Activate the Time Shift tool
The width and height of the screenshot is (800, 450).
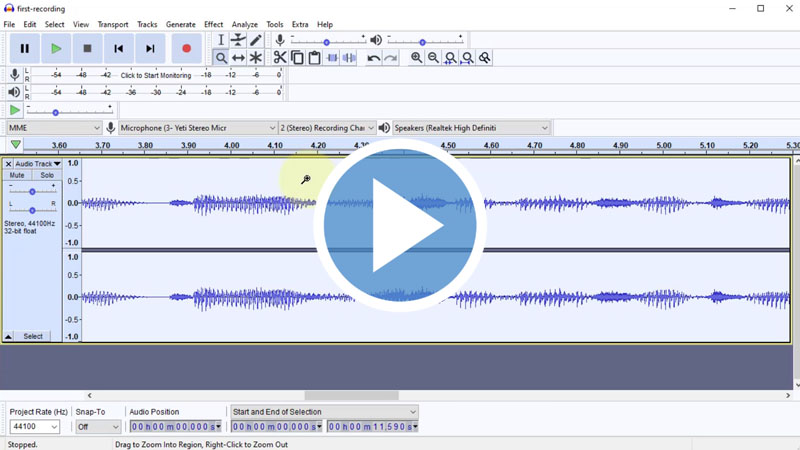(238, 58)
